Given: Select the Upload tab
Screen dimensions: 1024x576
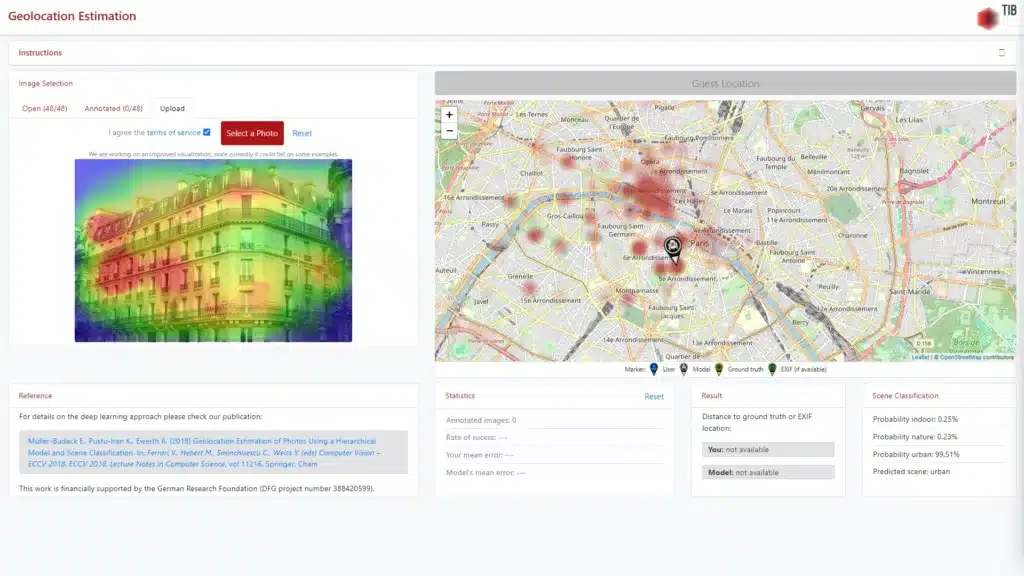Looking at the screenshot, I should tap(172, 108).
